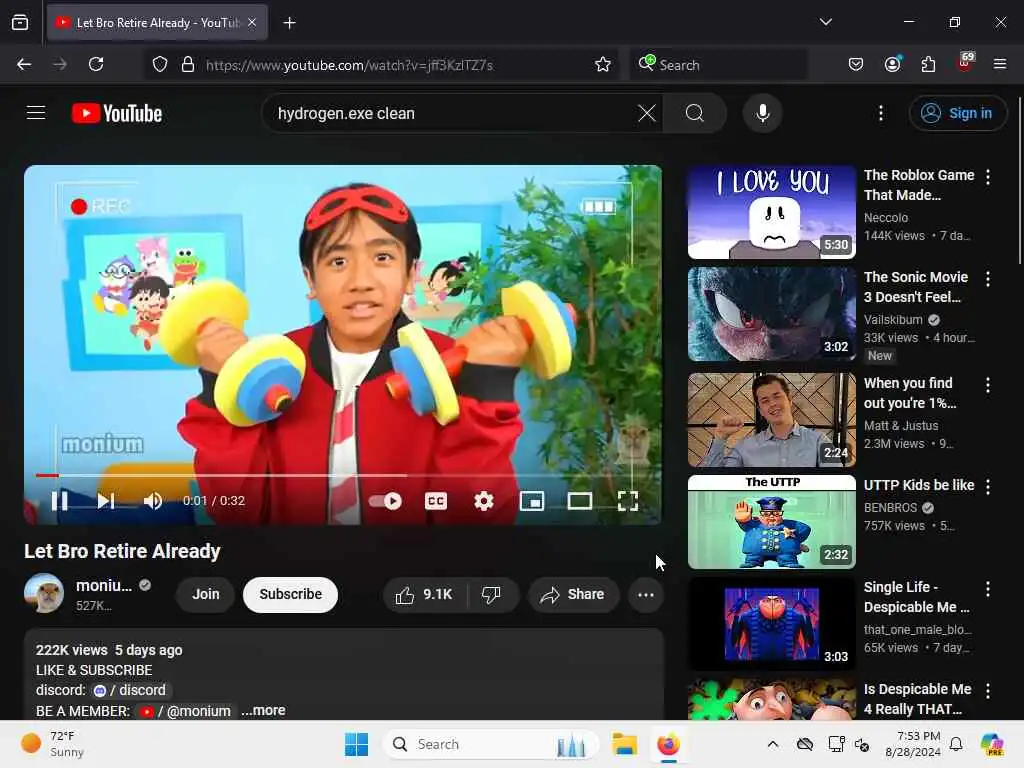Open UTTP Kids be like title
Image resolution: width=1024 pixels, height=768 pixels.
(919, 485)
